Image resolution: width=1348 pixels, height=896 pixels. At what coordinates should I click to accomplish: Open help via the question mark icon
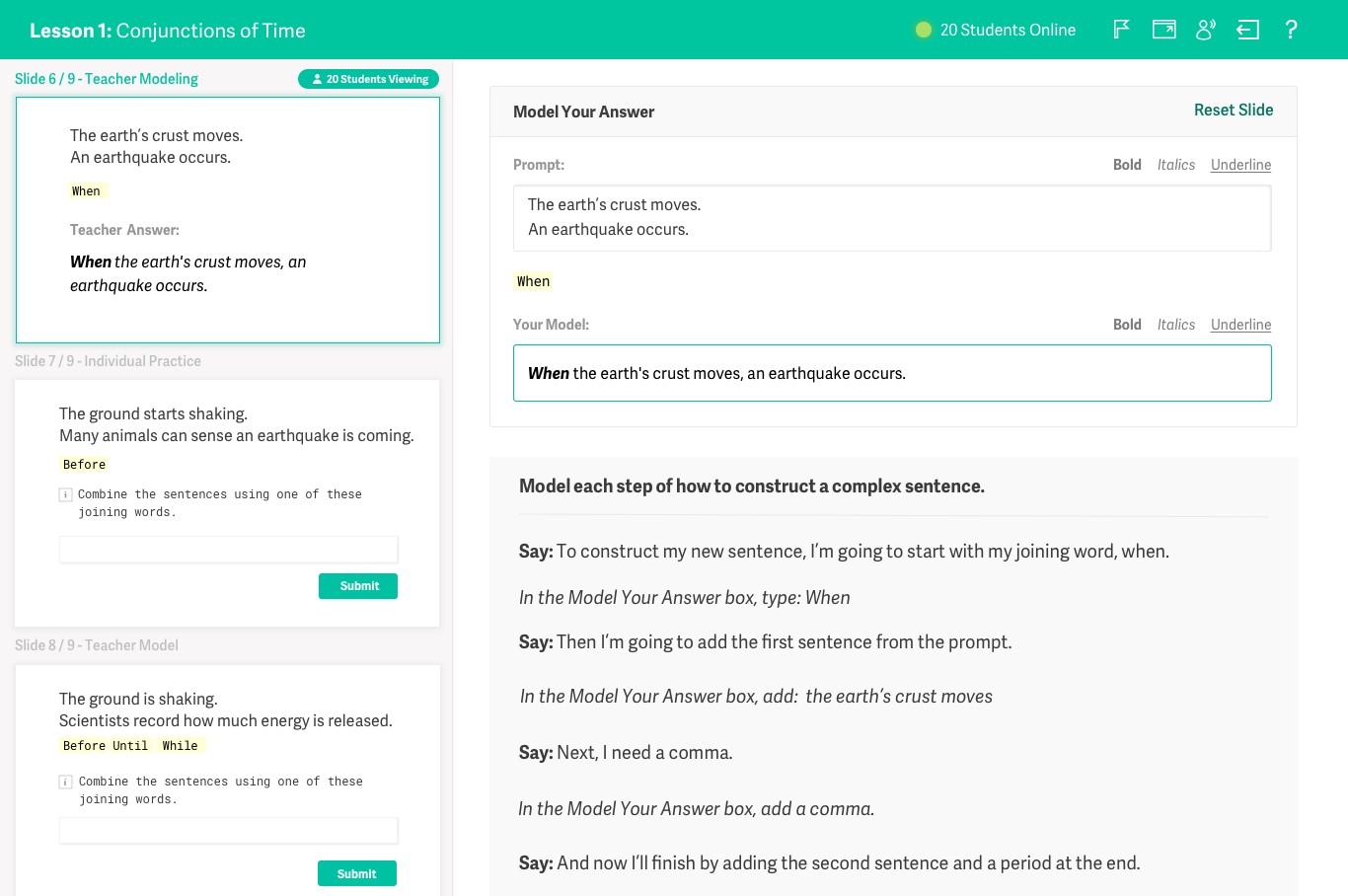pyautogui.click(x=1291, y=30)
